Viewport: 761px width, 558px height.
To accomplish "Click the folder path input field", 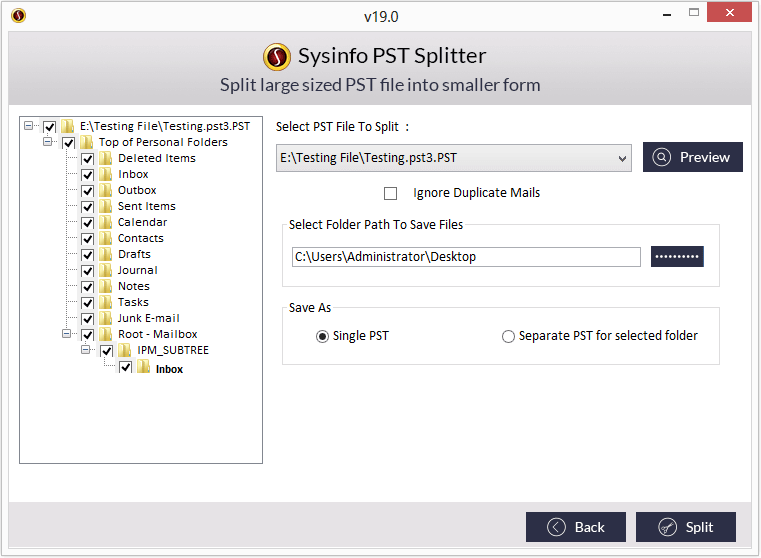I will [466, 257].
